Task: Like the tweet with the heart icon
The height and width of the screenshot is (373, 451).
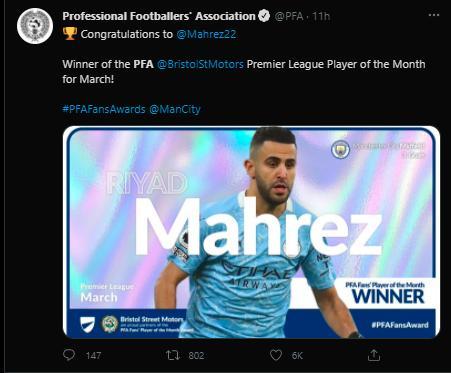Action: click(276, 355)
